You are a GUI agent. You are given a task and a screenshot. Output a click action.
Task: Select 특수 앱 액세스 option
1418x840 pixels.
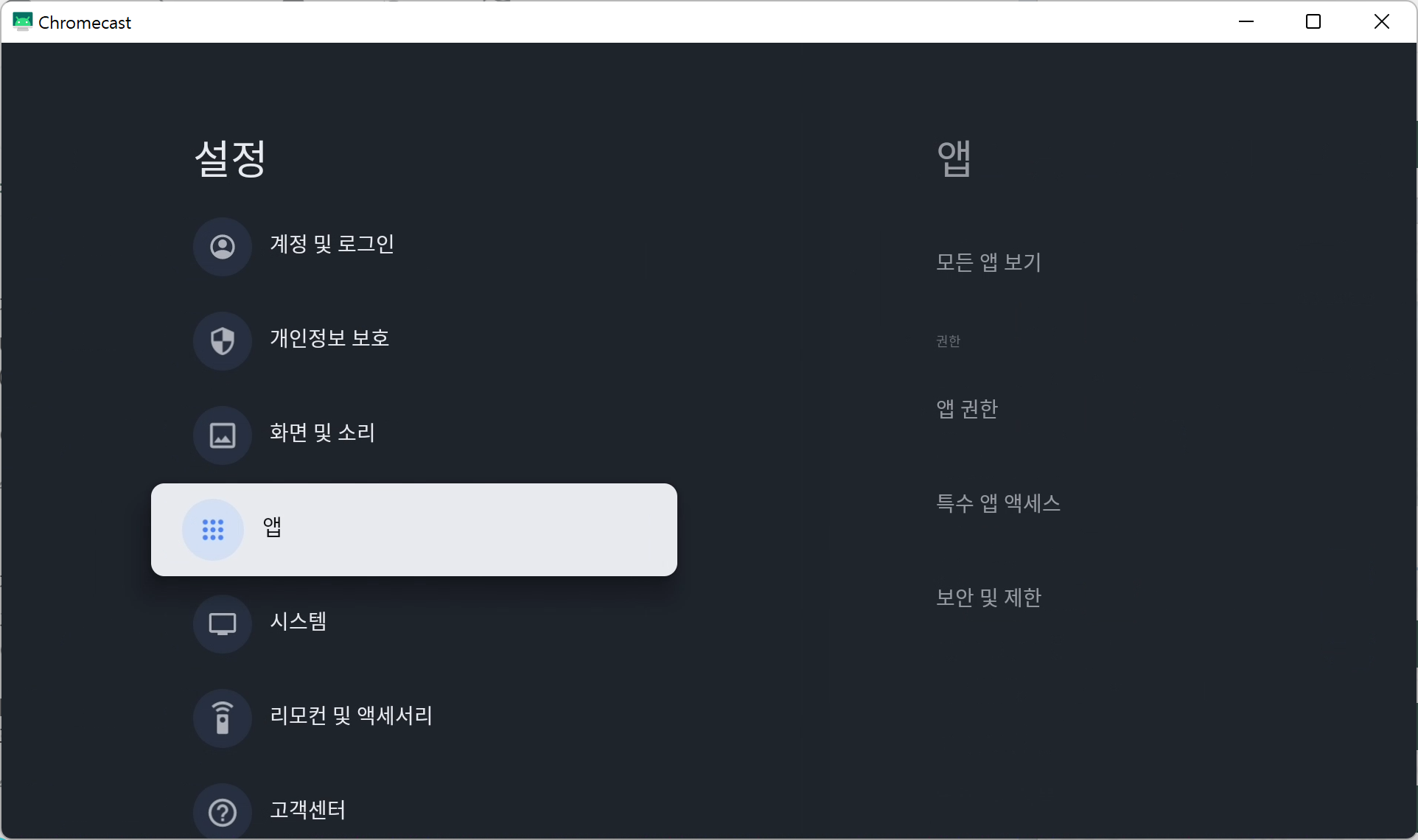pos(998,503)
